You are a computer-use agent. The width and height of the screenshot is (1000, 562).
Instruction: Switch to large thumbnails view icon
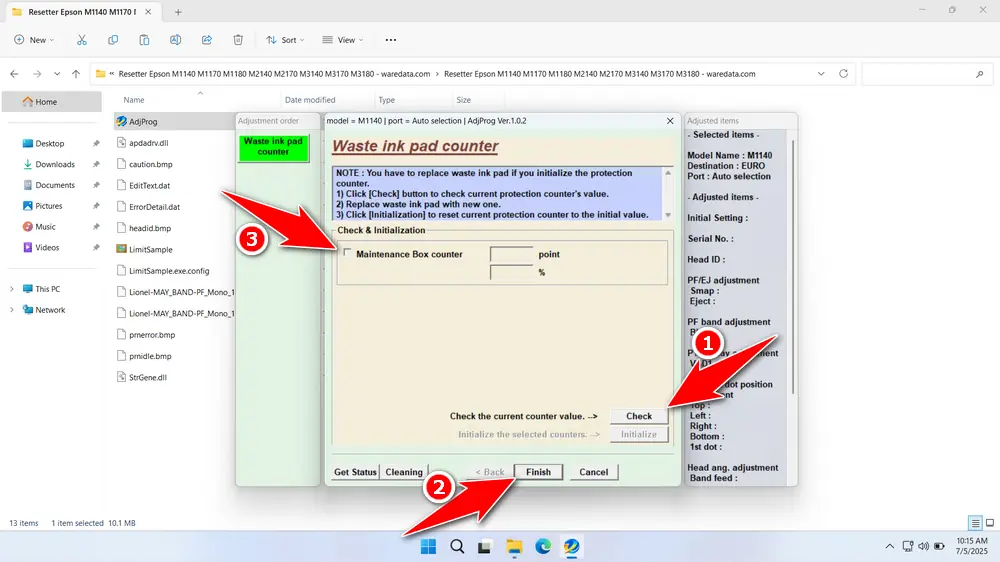coord(991,523)
